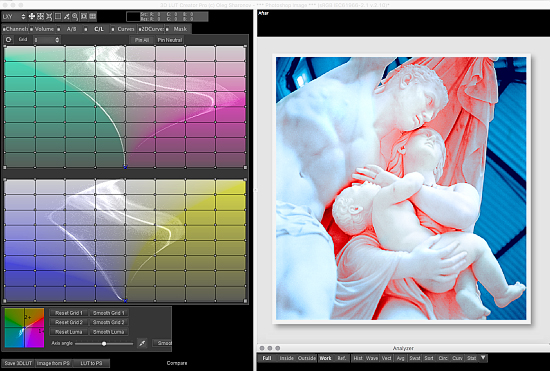Click the Save 3DLUT button
550x371 pixels.
coord(18,363)
